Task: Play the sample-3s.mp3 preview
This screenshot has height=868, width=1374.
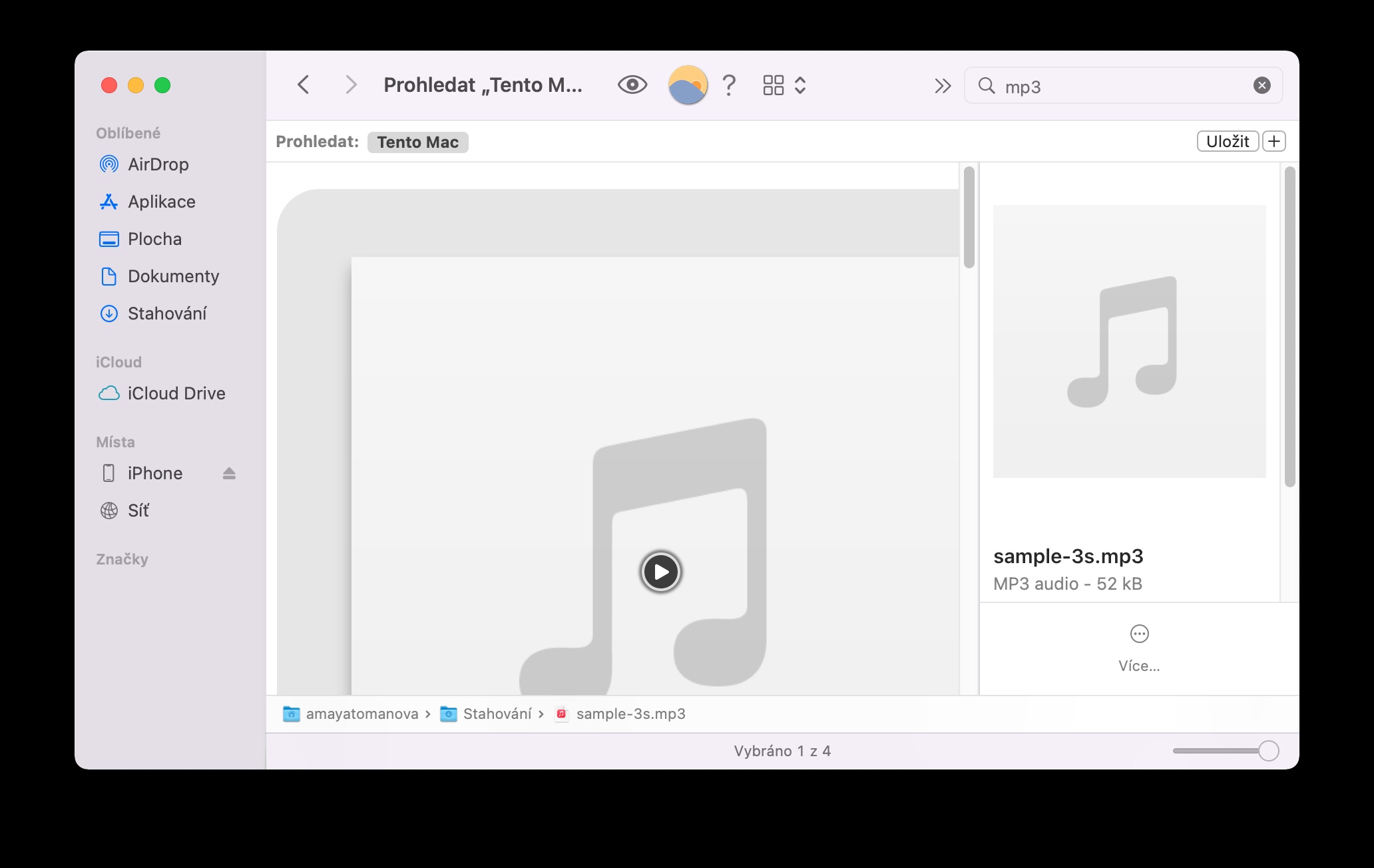Action: [660, 572]
